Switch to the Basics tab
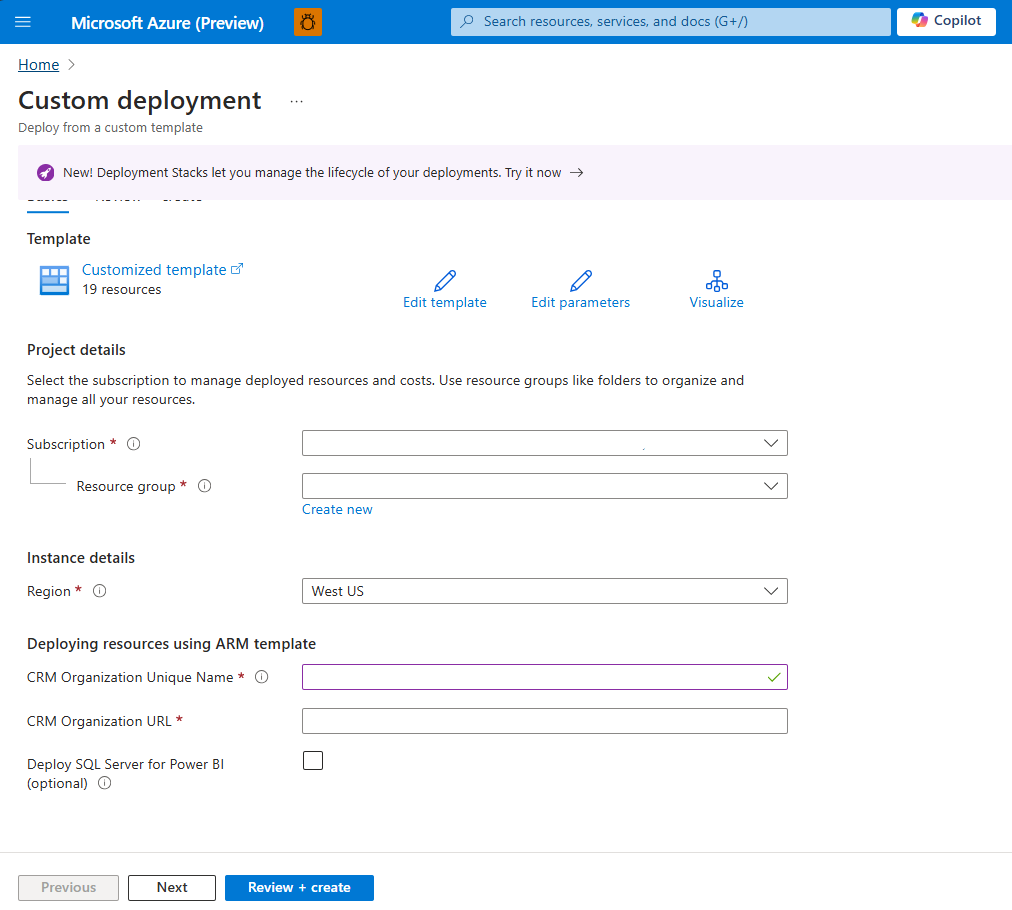The image size is (1012, 910). 47,196
